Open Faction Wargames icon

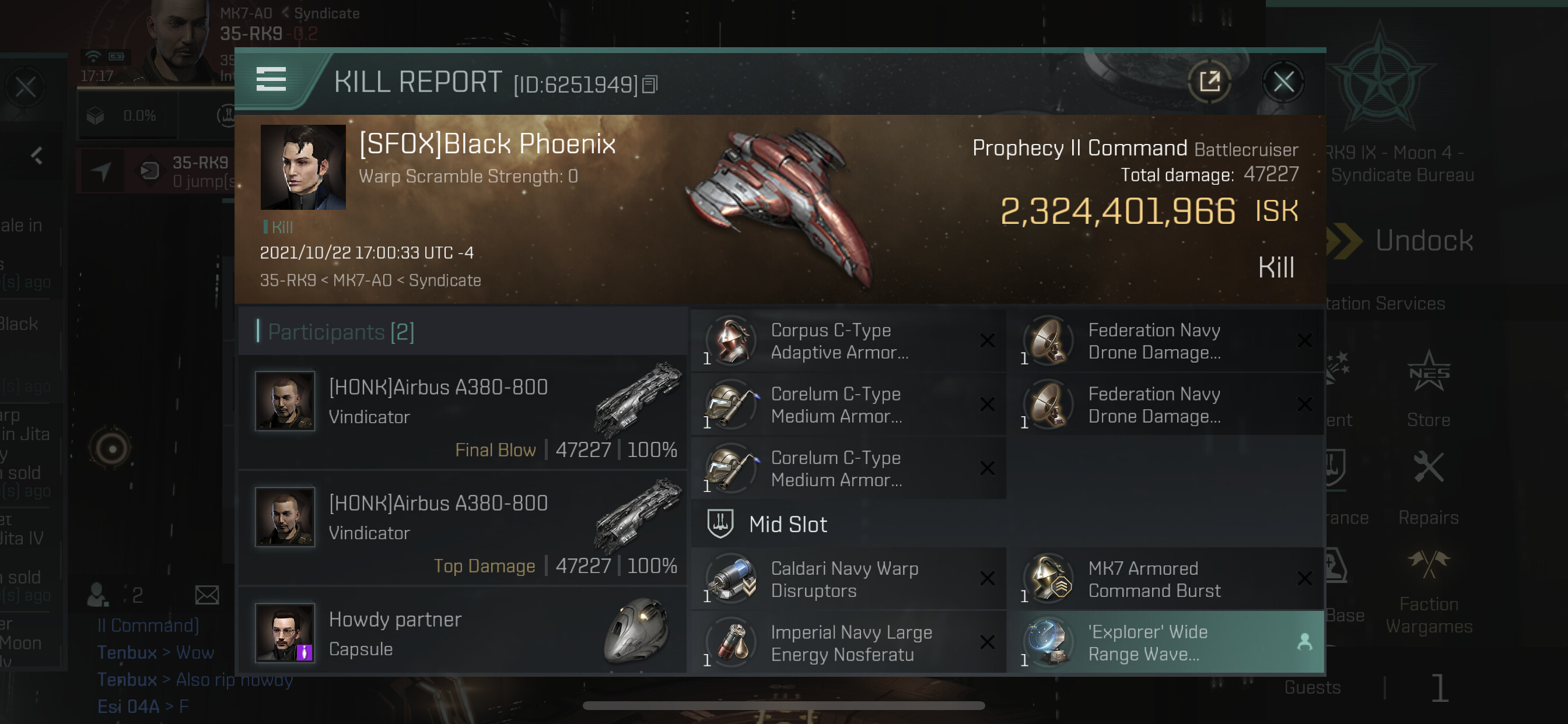pyautogui.click(x=1428, y=591)
